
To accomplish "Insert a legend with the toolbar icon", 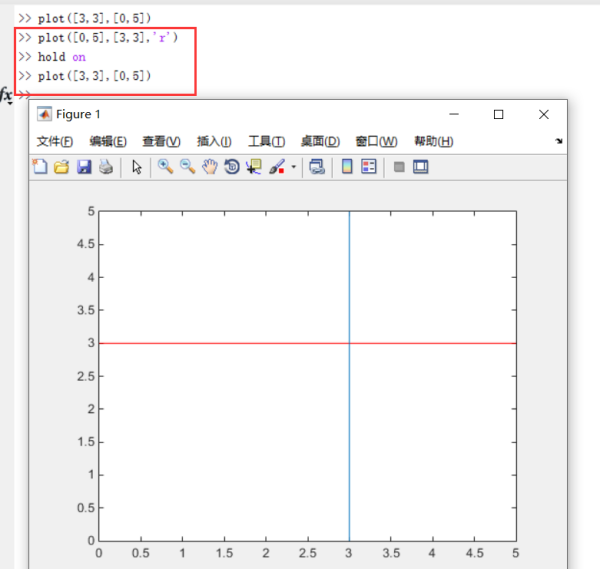I will click(x=369, y=167).
